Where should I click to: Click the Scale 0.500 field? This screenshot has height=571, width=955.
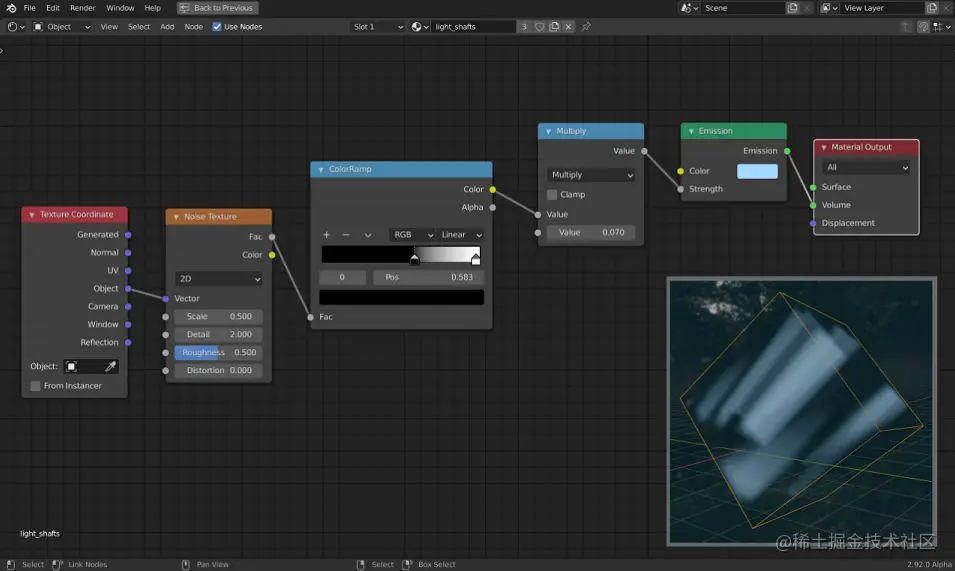tap(219, 317)
